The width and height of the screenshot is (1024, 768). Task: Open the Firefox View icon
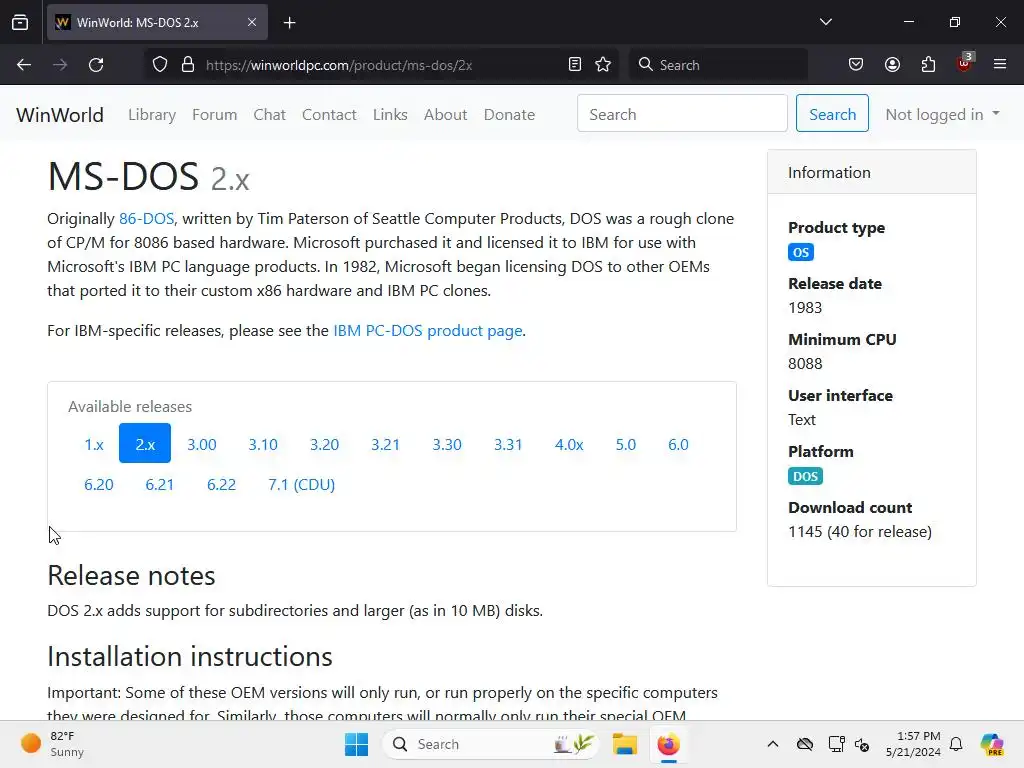tap(20, 22)
